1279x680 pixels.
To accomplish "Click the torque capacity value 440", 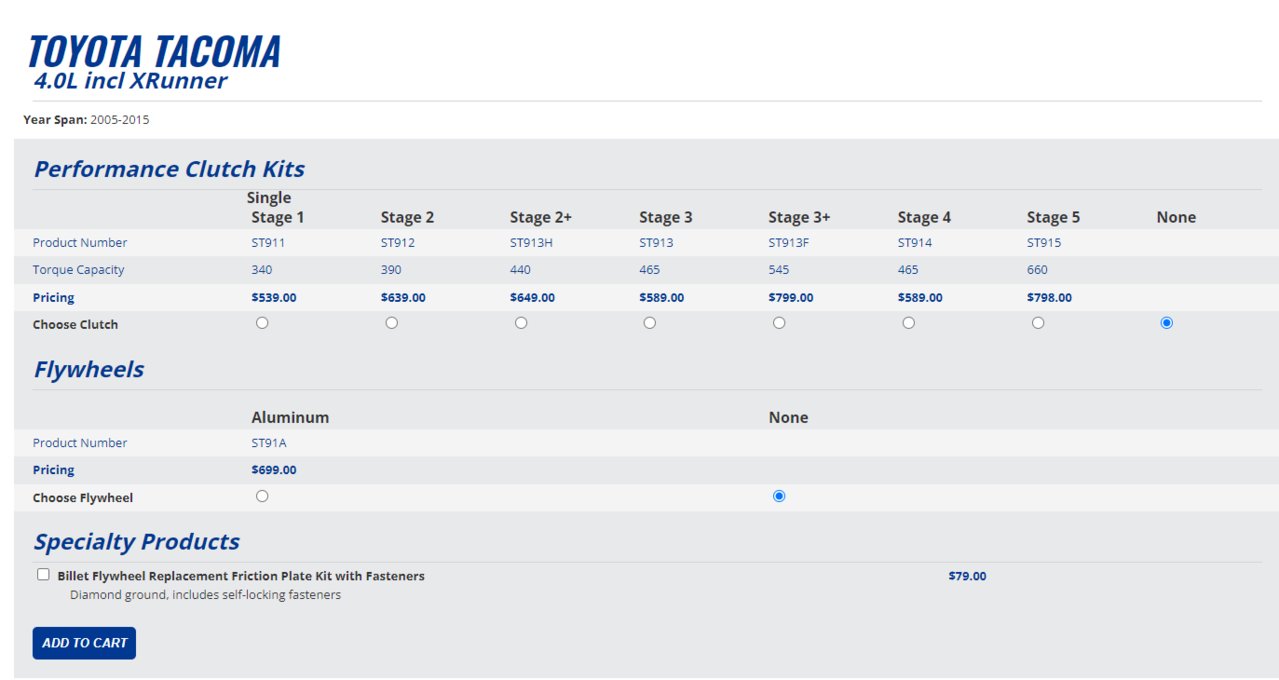I will point(520,270).
